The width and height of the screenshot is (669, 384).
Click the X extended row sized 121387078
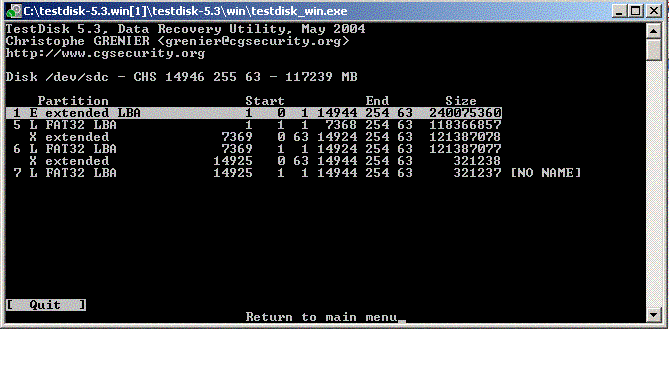point(265,137)
